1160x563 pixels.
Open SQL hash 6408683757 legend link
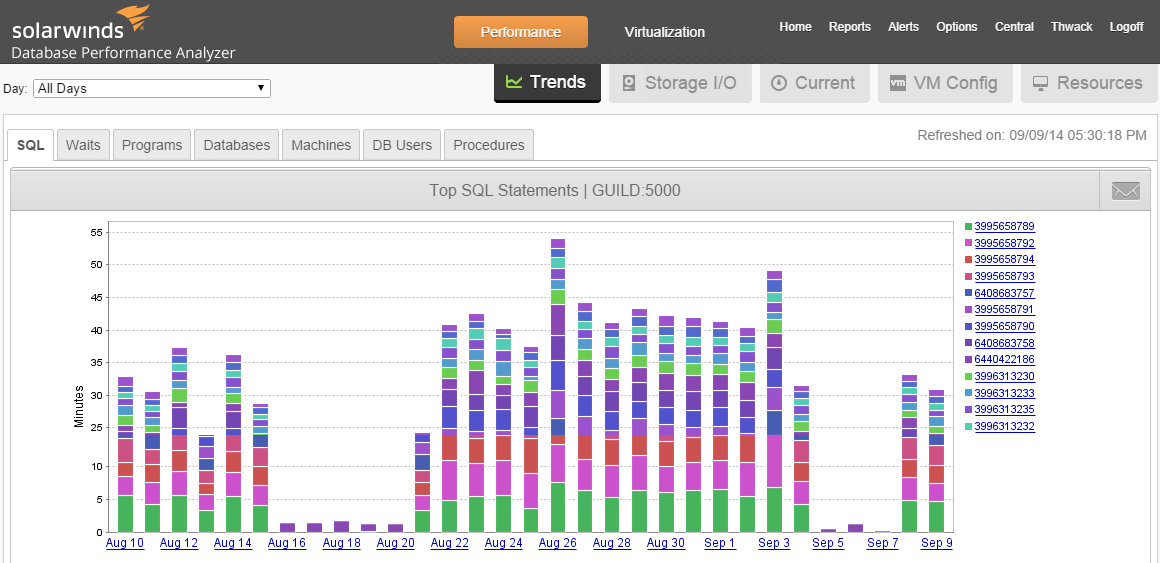1004,293
